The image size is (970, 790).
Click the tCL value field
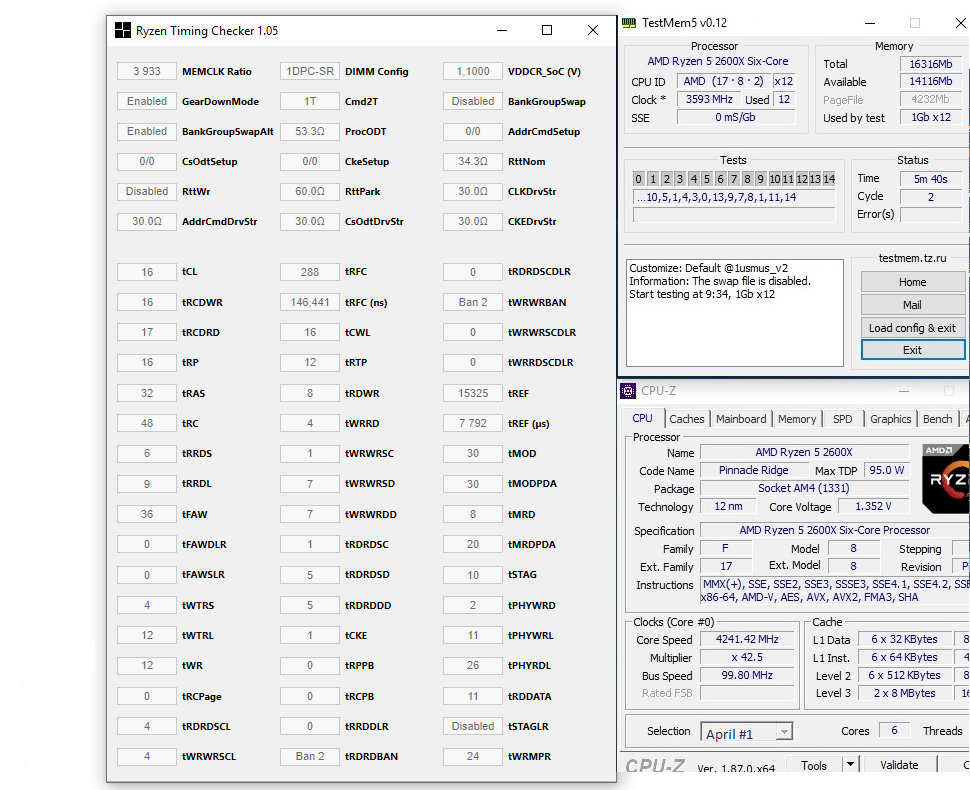pos(147,272)
